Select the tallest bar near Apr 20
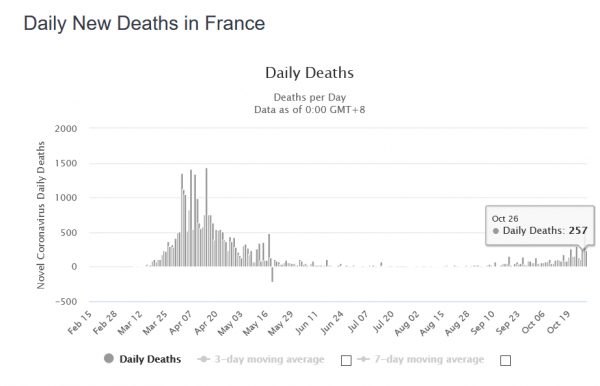The width and height of the screenshot is (600, 386). pos(206,217)
